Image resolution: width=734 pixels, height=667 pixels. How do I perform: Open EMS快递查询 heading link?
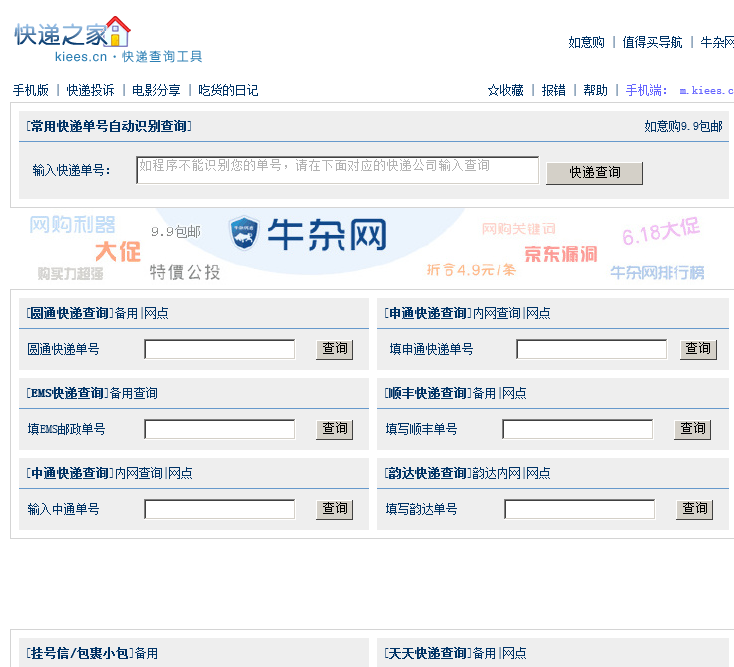tap(67, 393)
